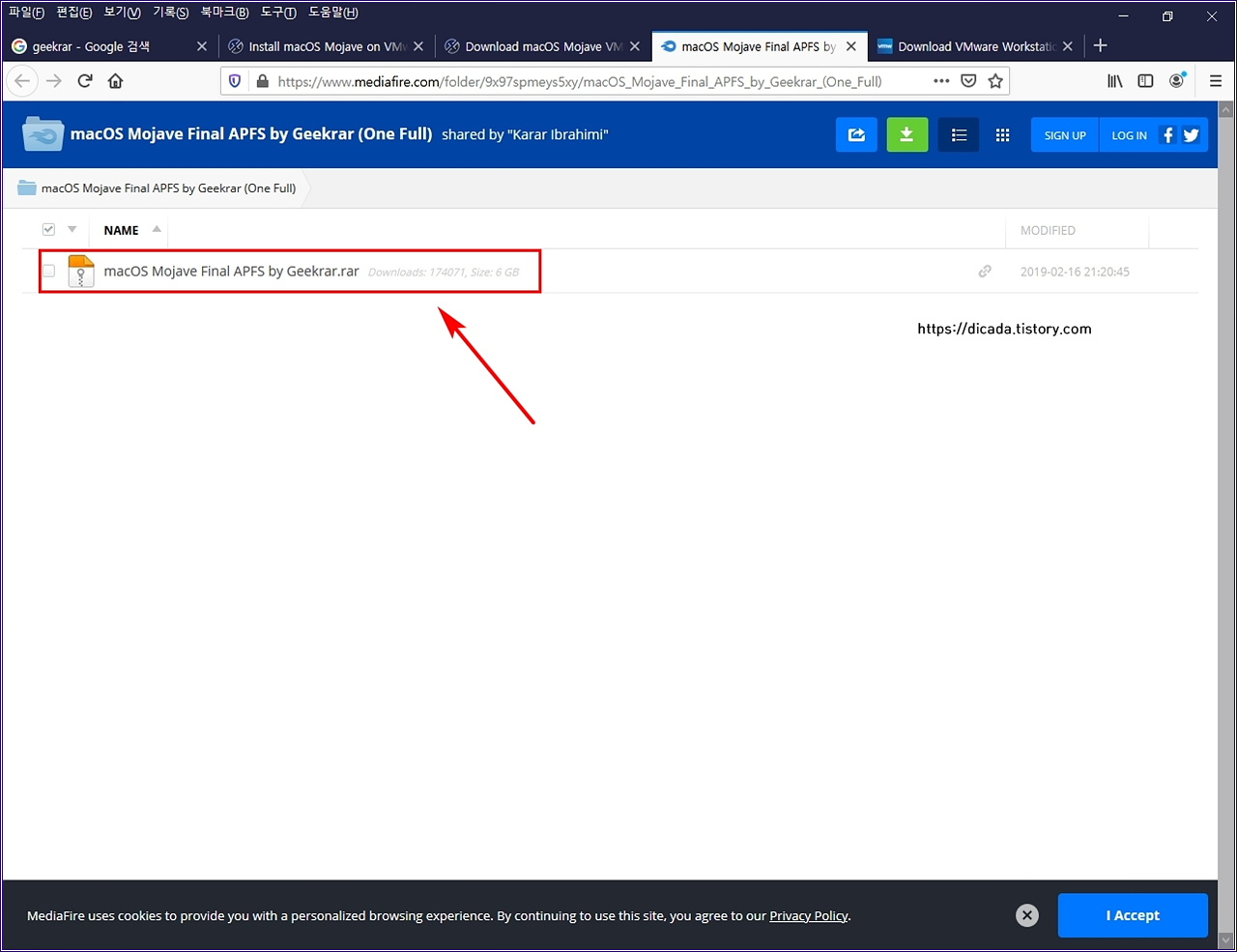Click the MediaFire folder logo icon
1237x952 pixels.
tap(43, 134)
